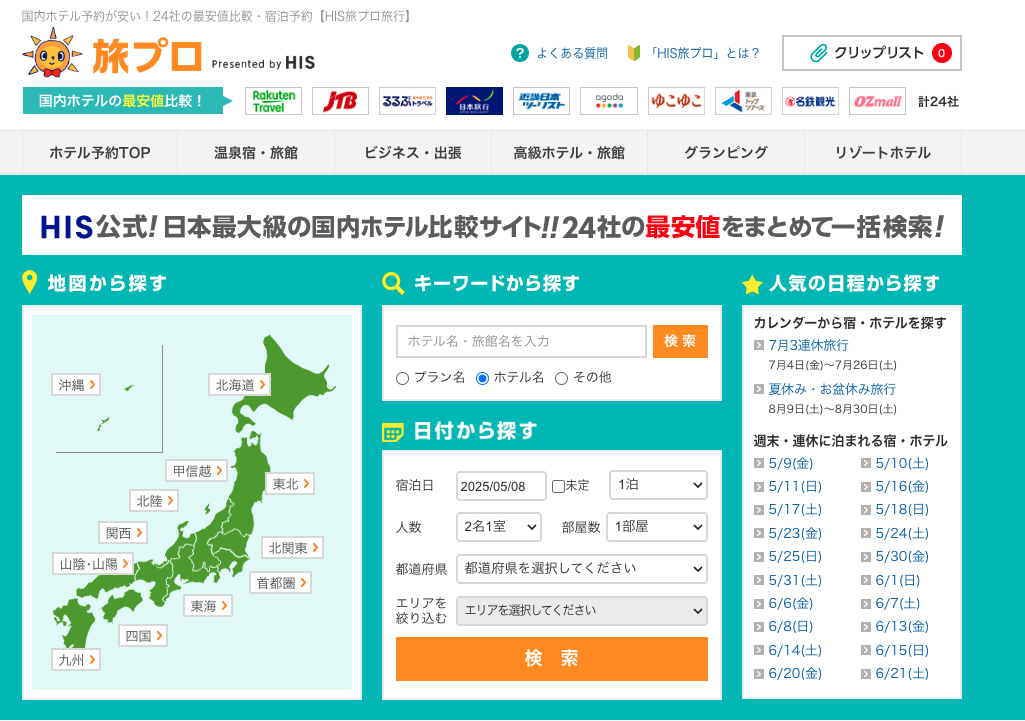This screenshot has height=721, width=1025.
Task: Select 北陸 region on the map
Action: coord(154,501)
